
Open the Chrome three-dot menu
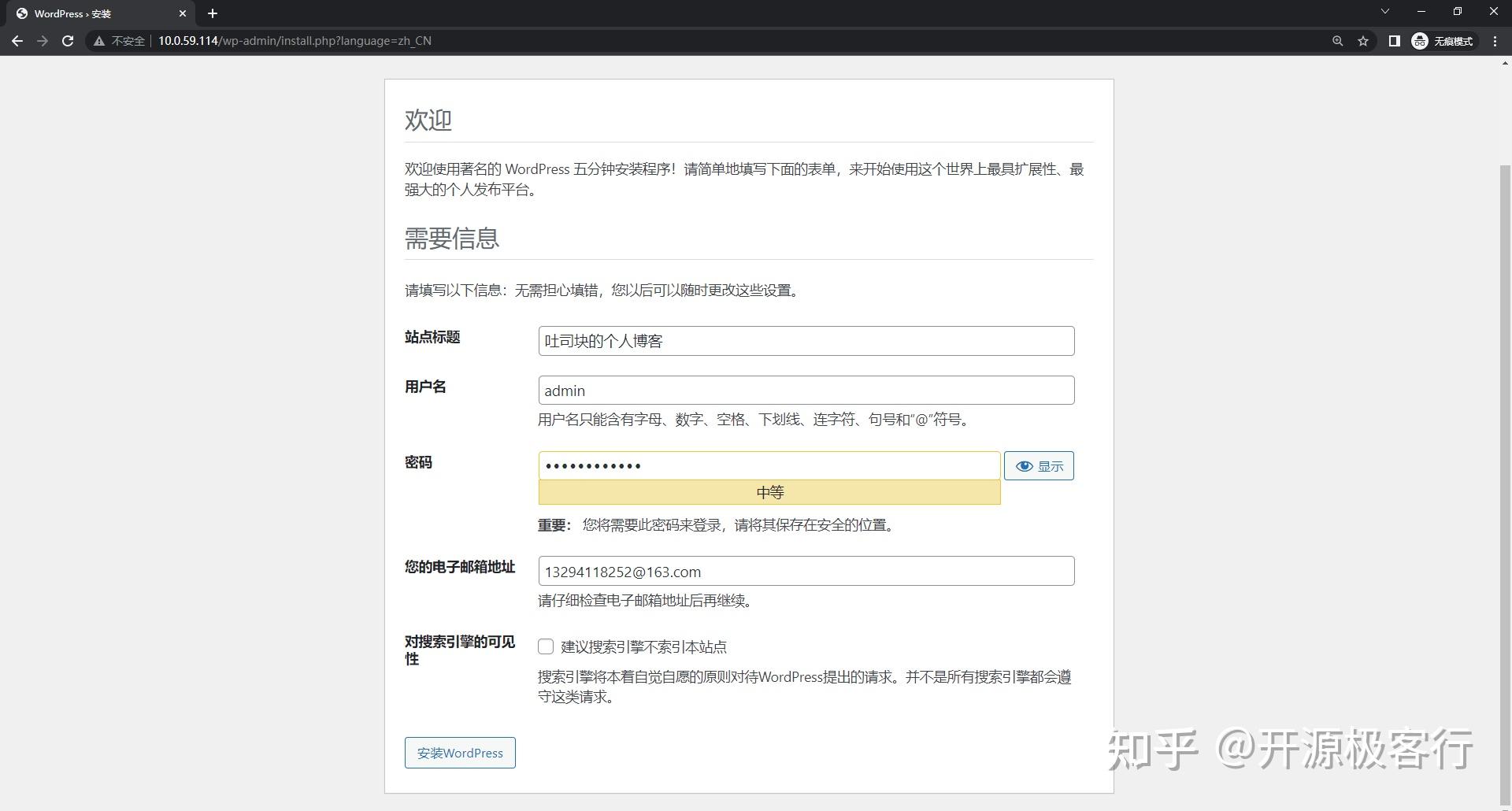click(x=1495, y=40)
